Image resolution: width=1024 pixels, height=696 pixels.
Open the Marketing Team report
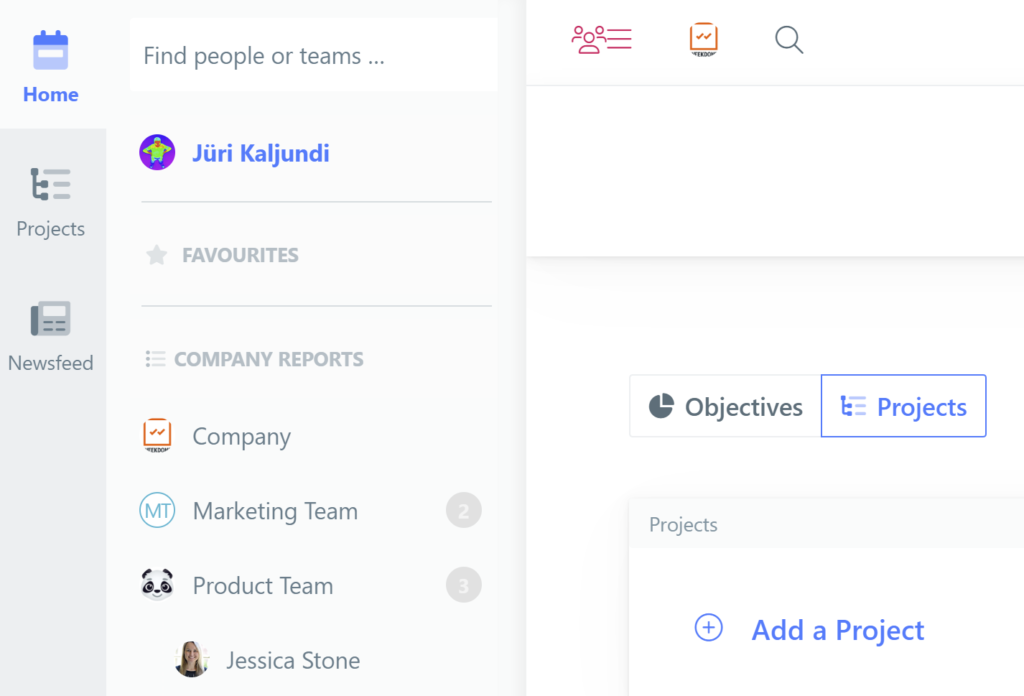[x=275, y=511]
